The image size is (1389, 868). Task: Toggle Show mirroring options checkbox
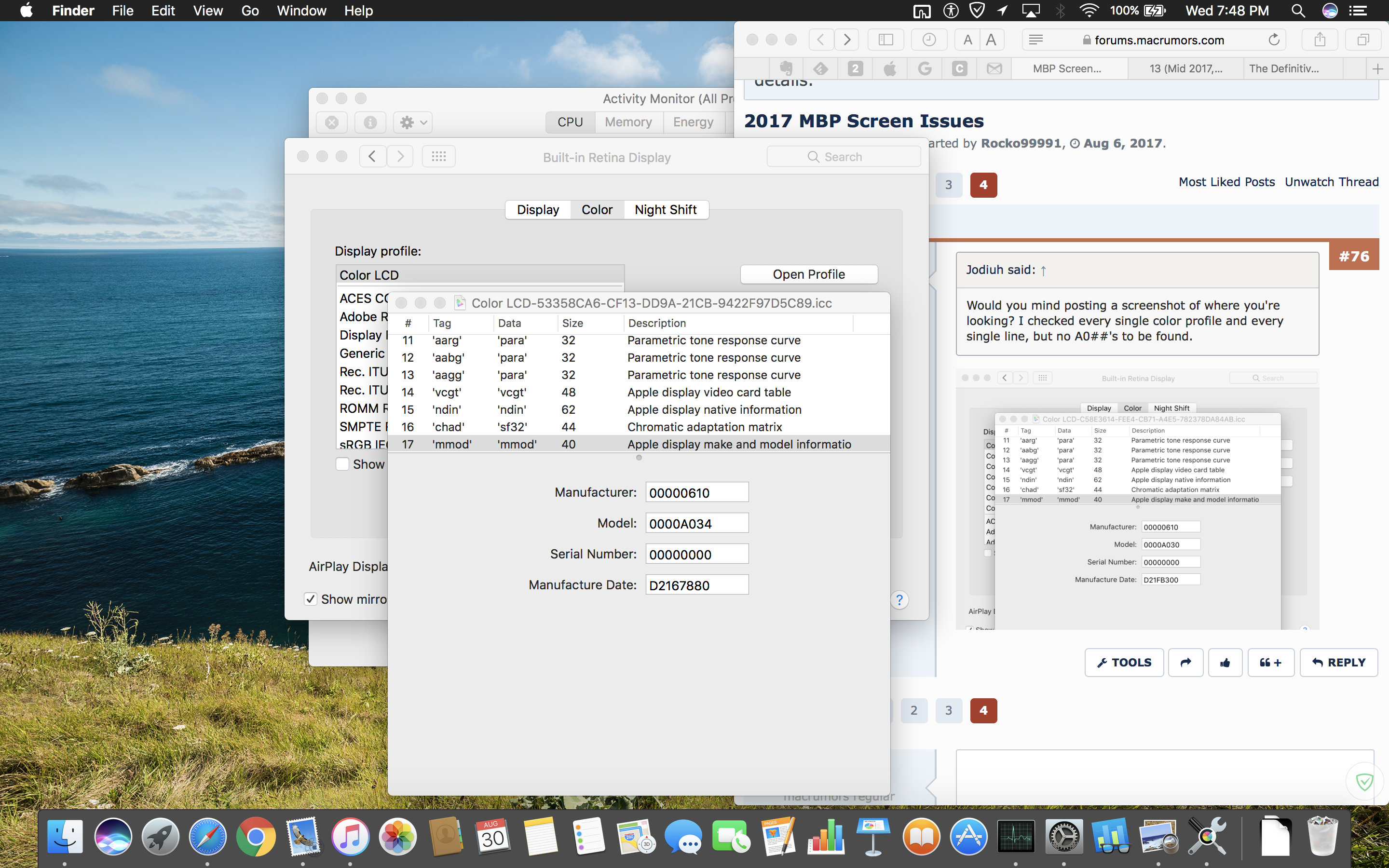pos(311,599)
